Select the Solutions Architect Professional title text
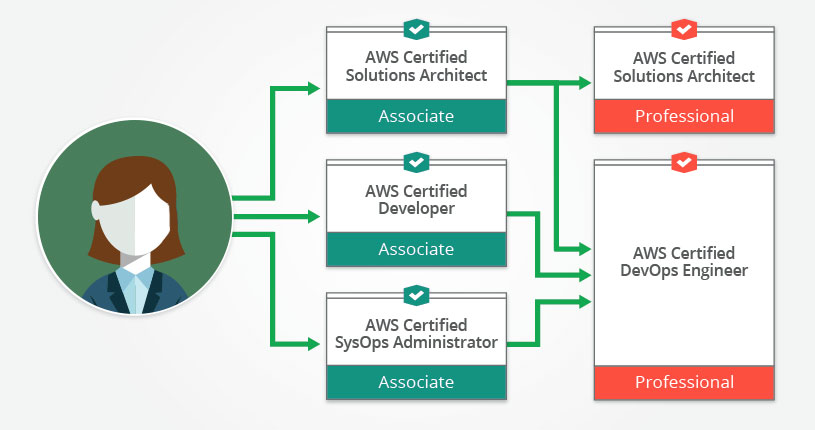The image size is (815, 430). [x=684, y=67]
